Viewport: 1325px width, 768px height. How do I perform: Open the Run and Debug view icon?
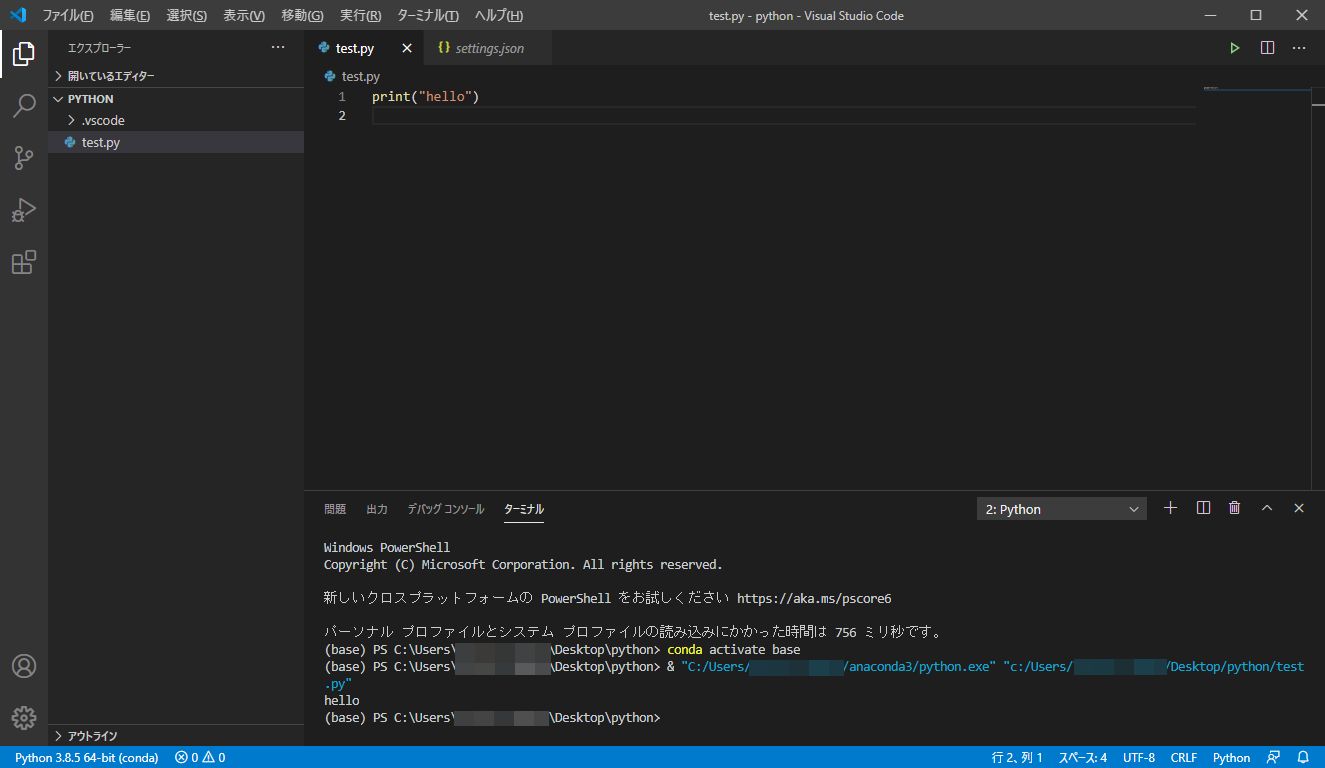[x=24, y=210]
